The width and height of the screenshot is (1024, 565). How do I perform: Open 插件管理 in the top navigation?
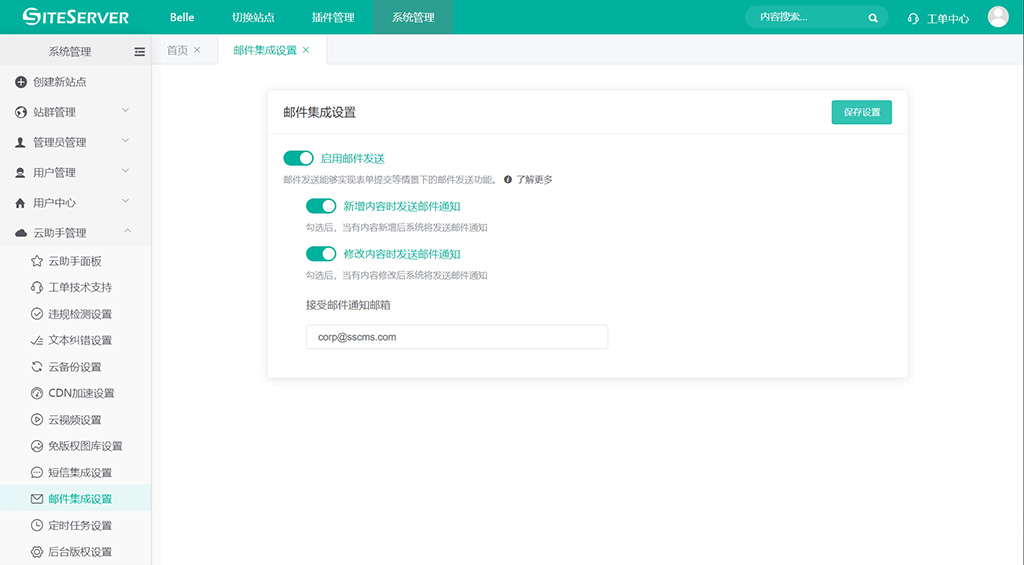(333, 18)
